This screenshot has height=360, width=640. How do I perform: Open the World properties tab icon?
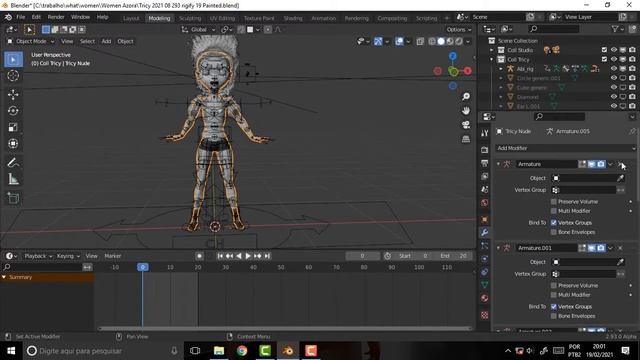pos(484,202)
